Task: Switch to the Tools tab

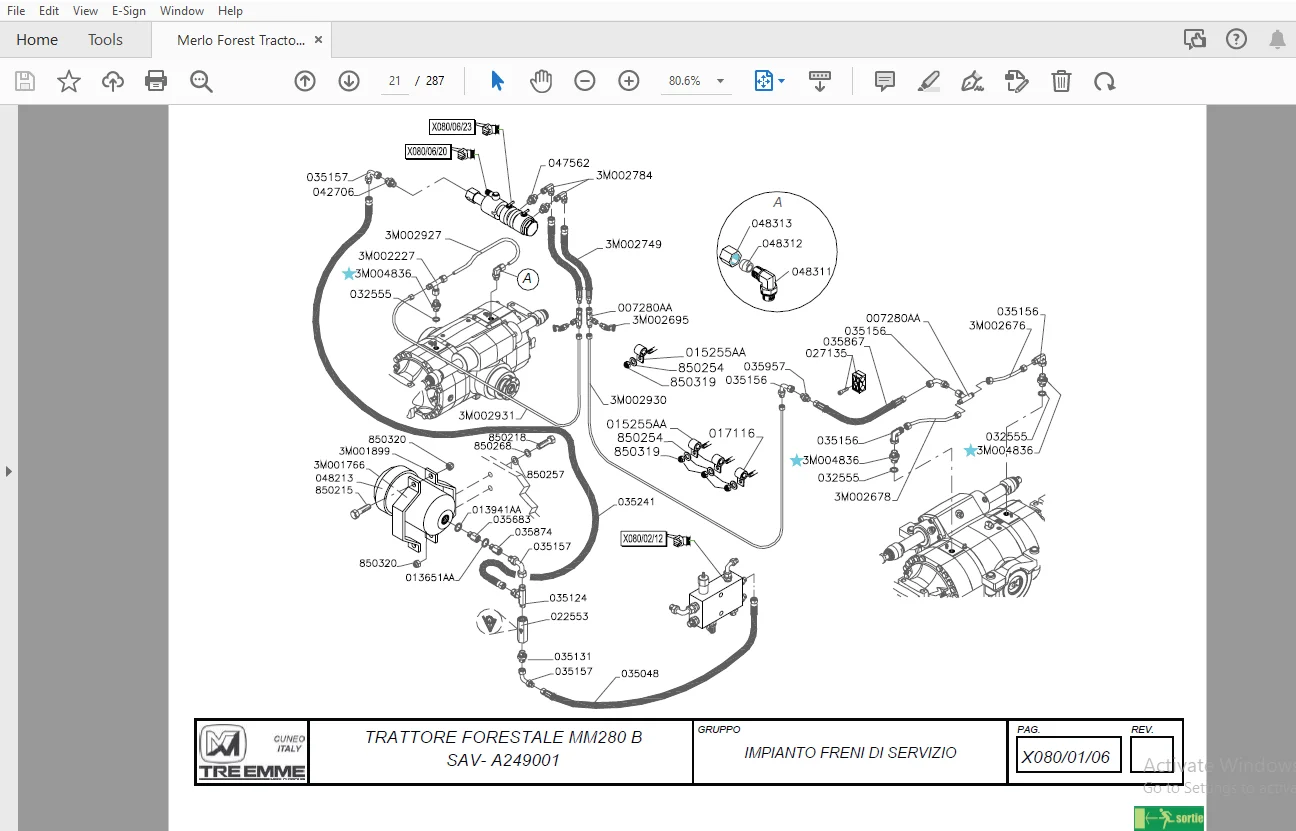Action: pos(105,40)
